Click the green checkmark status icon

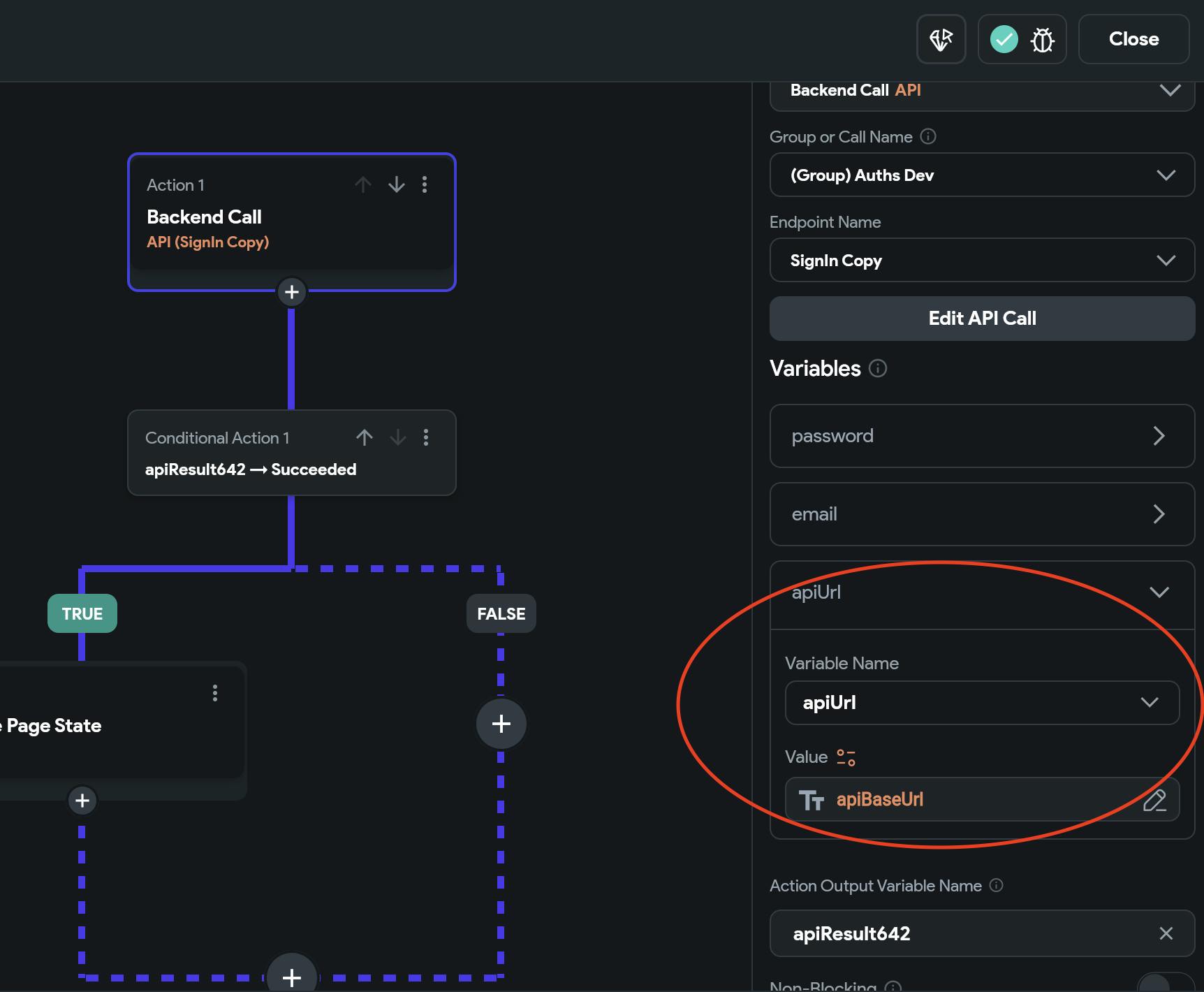point(1004,39)
